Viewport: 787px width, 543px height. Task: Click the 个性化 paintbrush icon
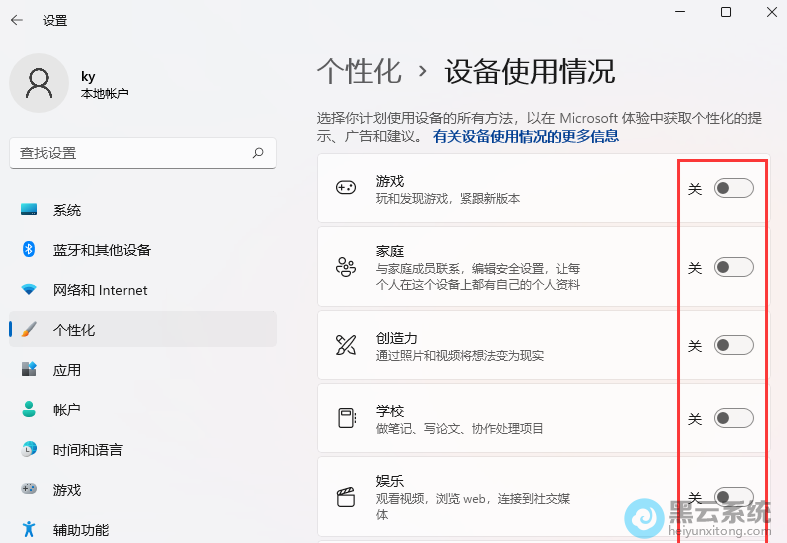tap(29, 330)
